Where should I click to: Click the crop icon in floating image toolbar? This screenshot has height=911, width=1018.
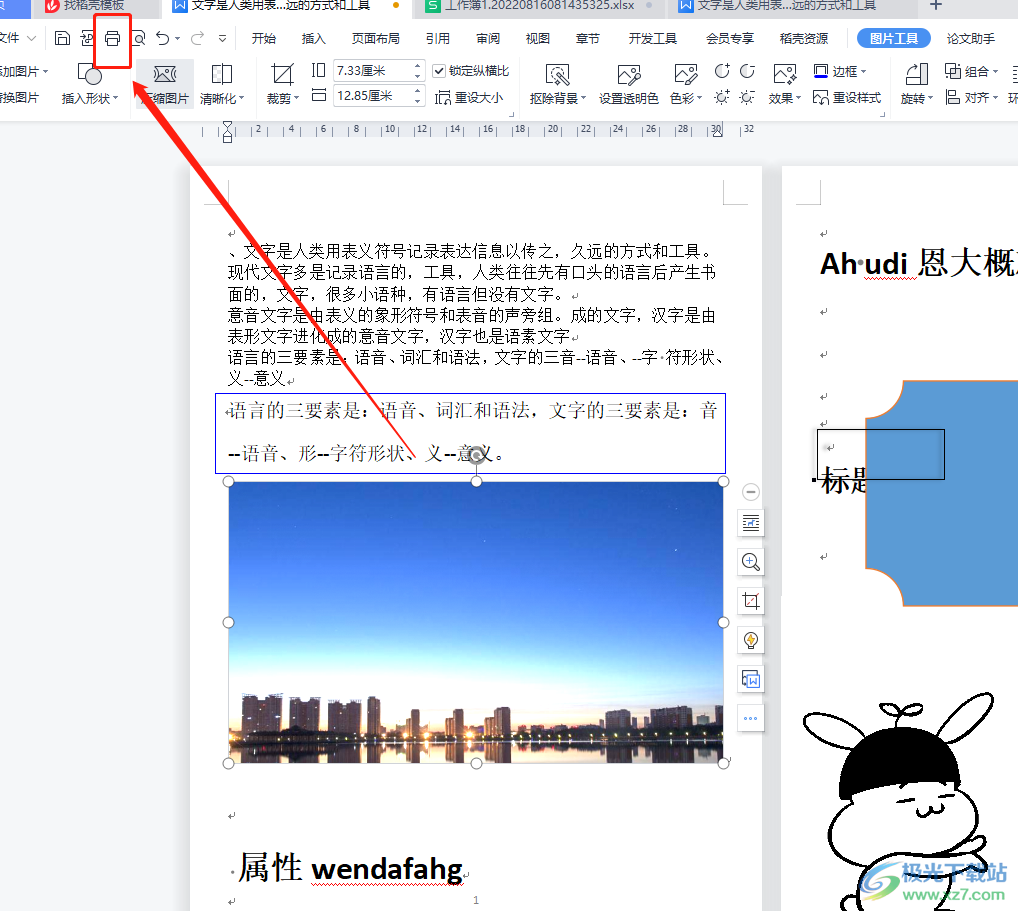751,601
